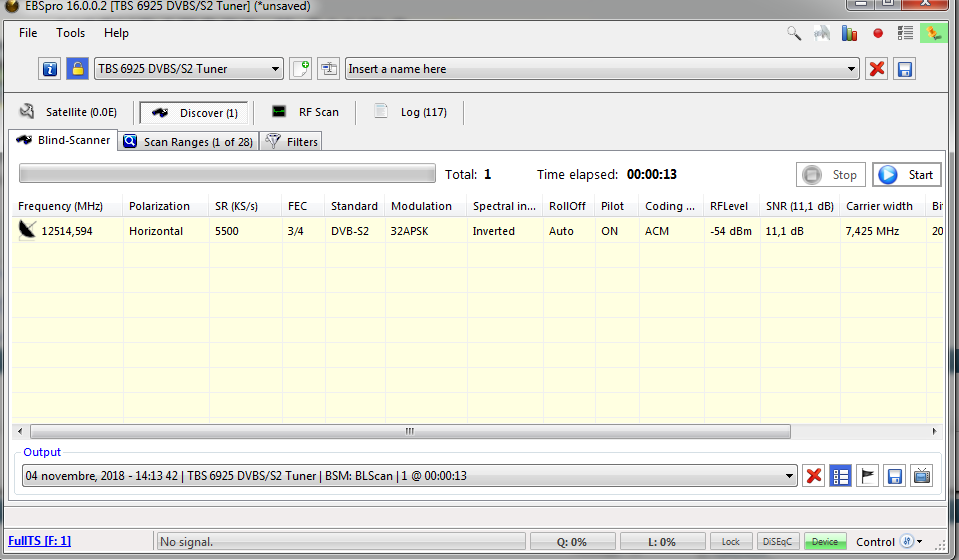The width and height of the screenshot is (959, 560).
Task: Click the save floppy disk icon beside the name field
Action: pos(905,68)
